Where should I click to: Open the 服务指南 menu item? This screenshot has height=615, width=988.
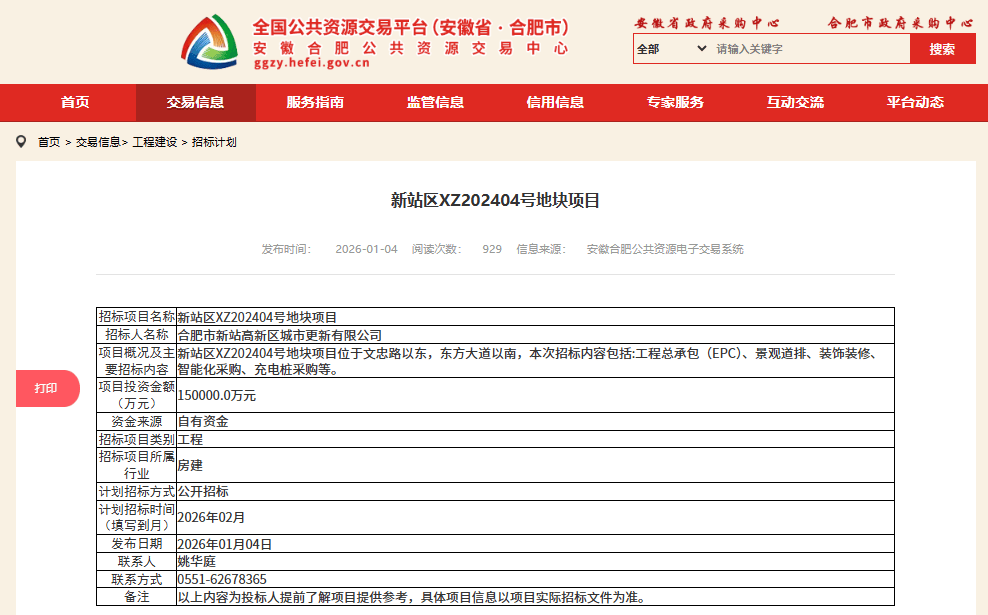pos(315,102)
